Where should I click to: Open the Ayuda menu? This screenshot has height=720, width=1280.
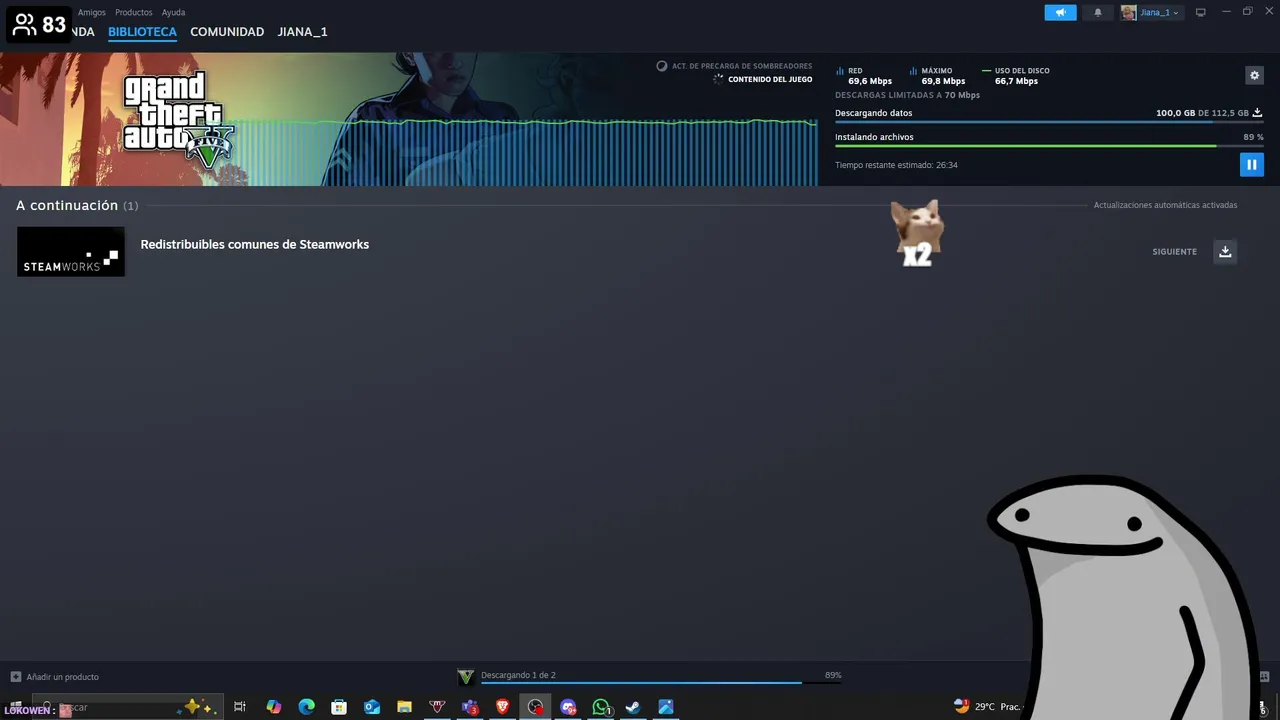pyautogui.click(x=173, y=12)
